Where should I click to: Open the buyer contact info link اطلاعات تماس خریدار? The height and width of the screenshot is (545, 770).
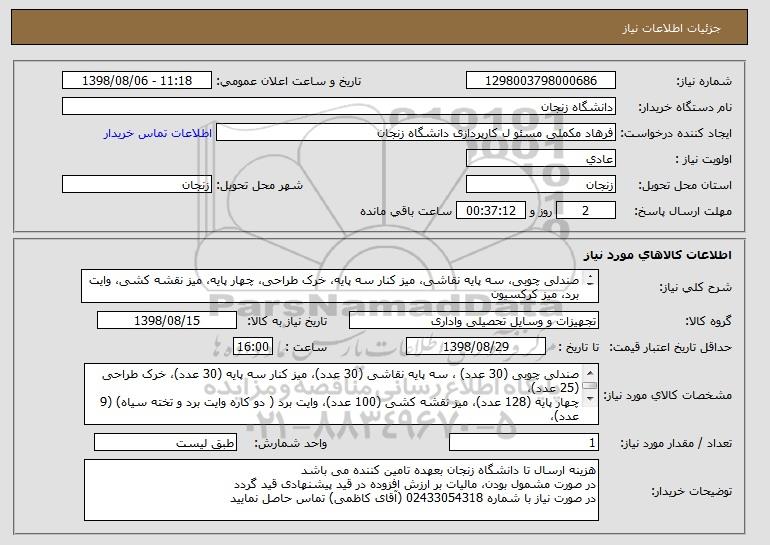click(158, 133)
